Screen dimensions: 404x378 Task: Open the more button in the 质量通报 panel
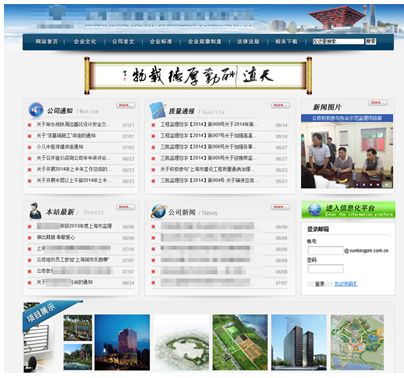click(x=280, y=105)
